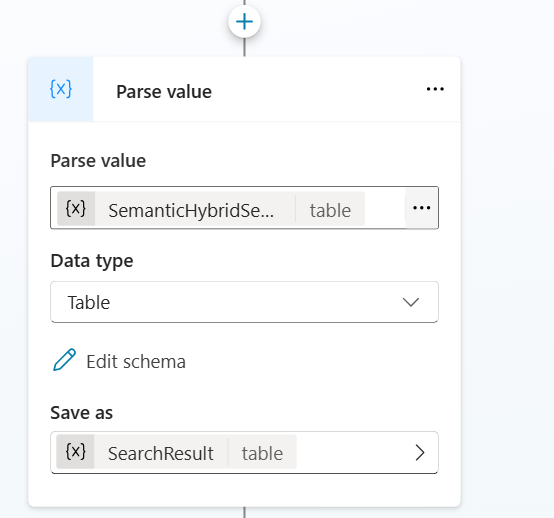Viewport: 554px width, 518px height.
Task: Open the Parse value node options menu
Action: coord(435,89)
